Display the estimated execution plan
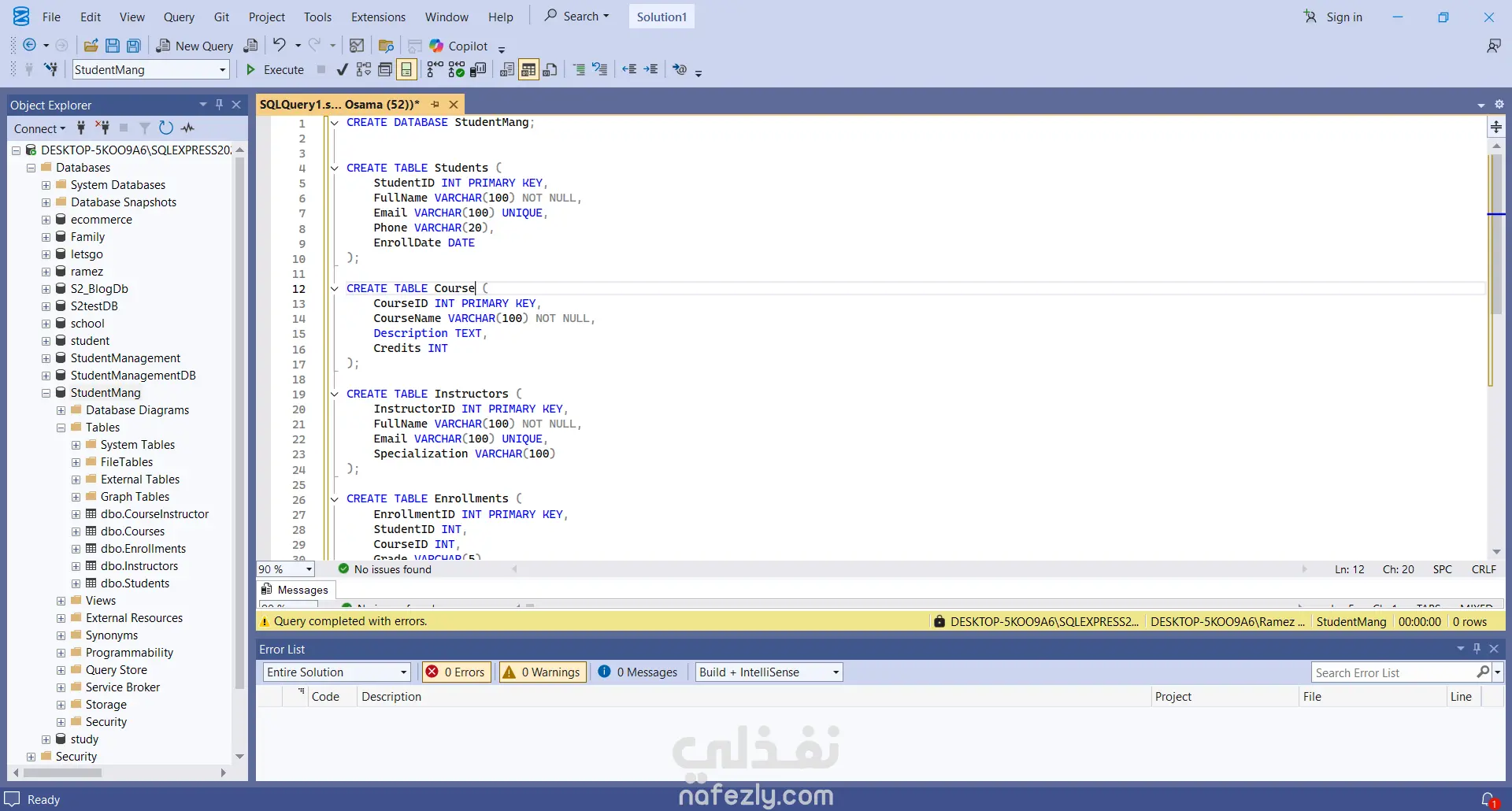This screenshot has width=1512, height=811. pos(364,69)
